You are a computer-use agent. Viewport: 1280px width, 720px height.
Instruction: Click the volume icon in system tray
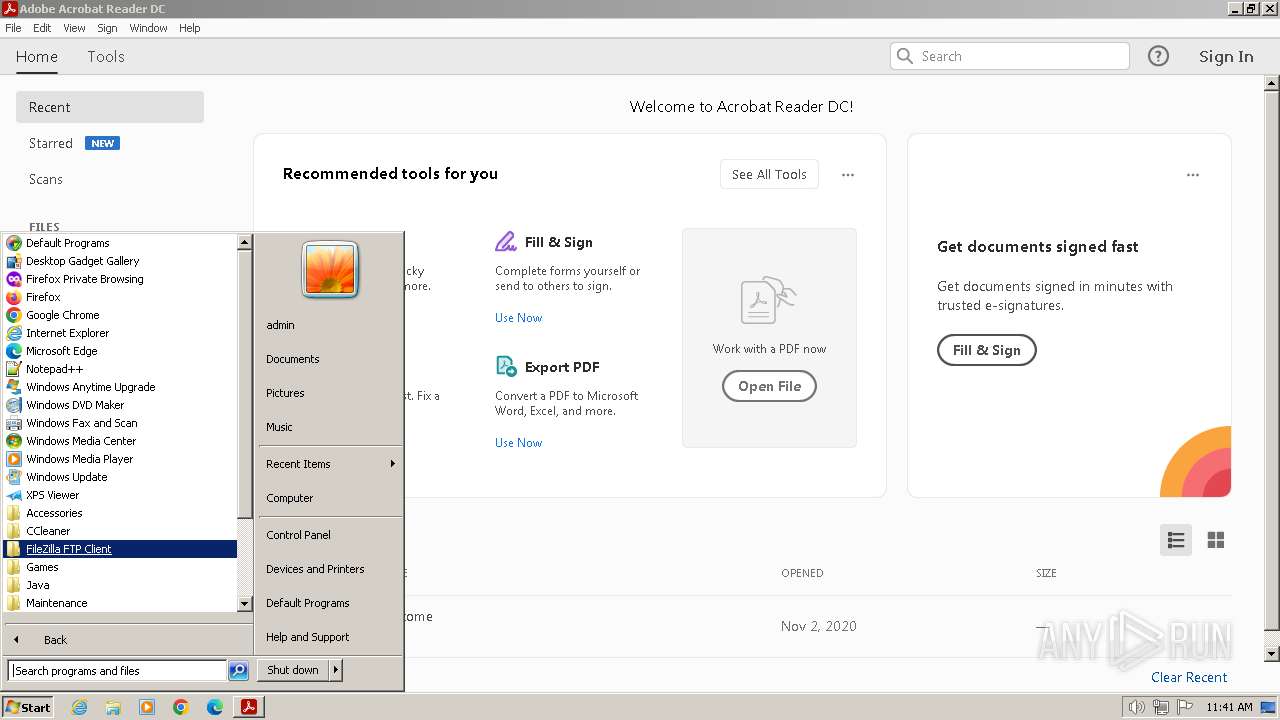point(1136,707)
